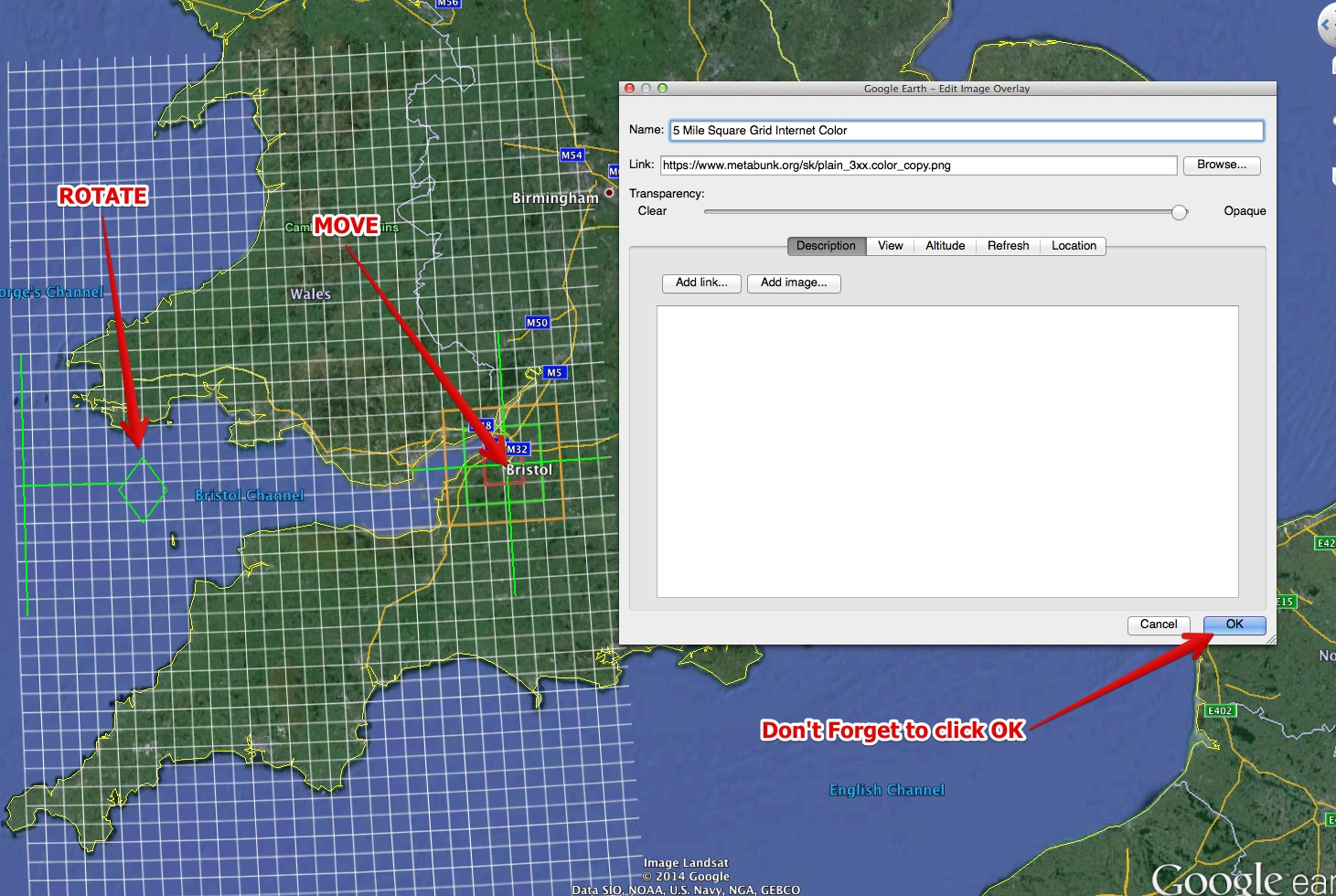
Task: Click the M56 motorway shield at top
Action: pos(447,4)
